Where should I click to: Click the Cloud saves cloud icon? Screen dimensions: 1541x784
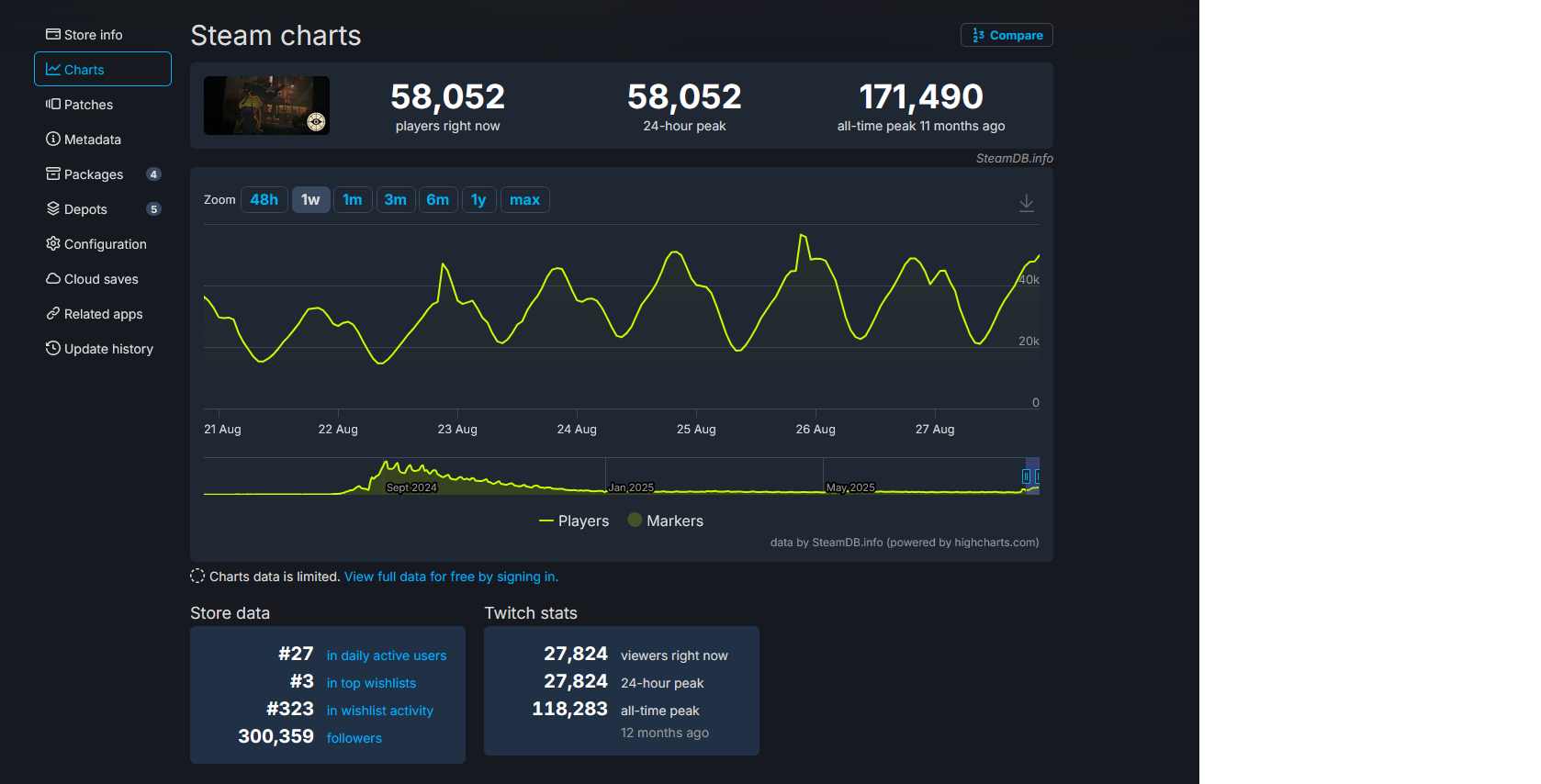point(53,278)
